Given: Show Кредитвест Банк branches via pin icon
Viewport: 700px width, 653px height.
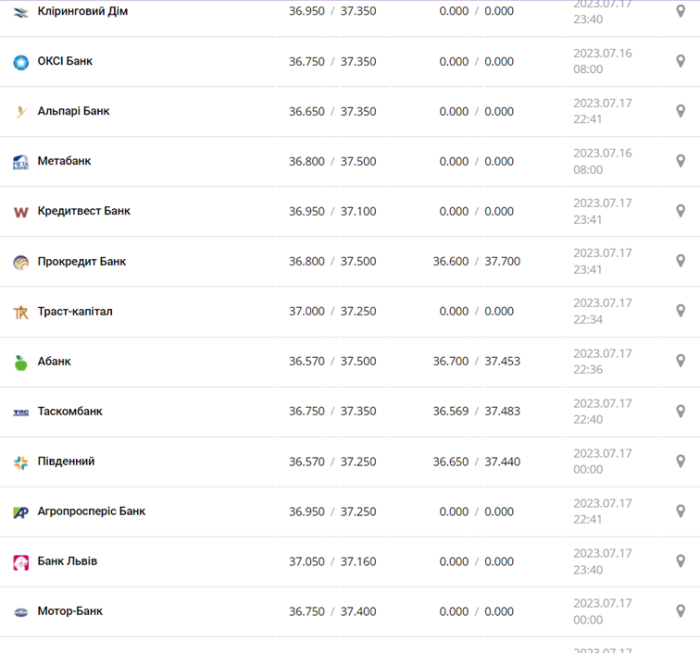Looking at the screenshot, I should tap(680, 211).
